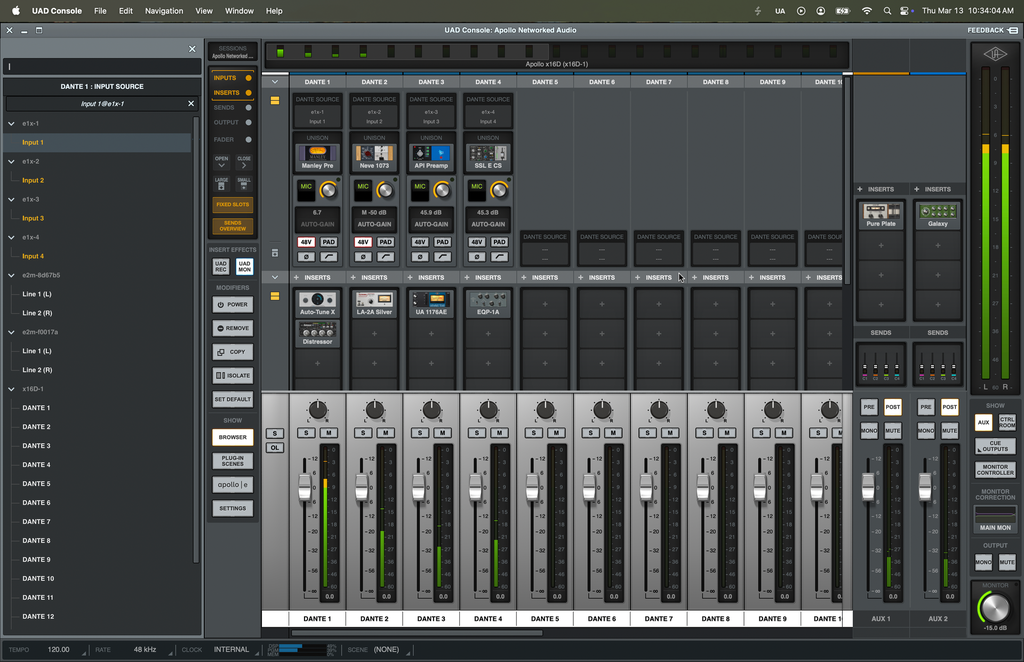Click the Universal Audio logo icon
This screenshot has height=662, width=1024.
coord(995,54)
